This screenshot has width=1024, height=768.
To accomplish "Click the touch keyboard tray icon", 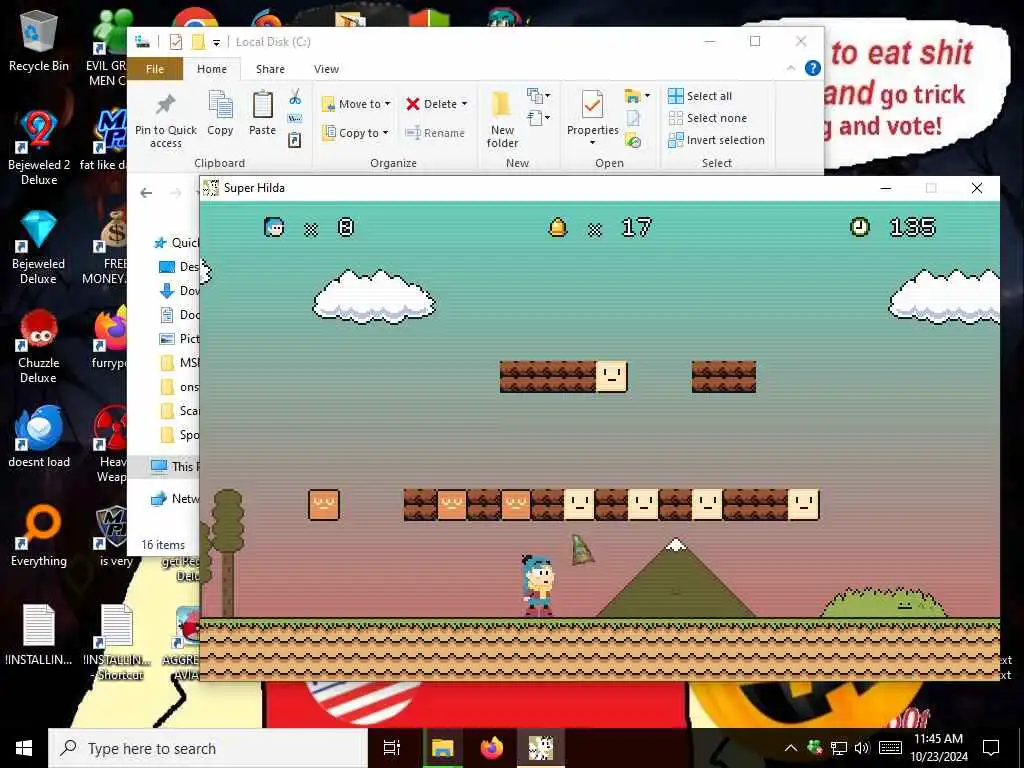I will pos(891,748).
